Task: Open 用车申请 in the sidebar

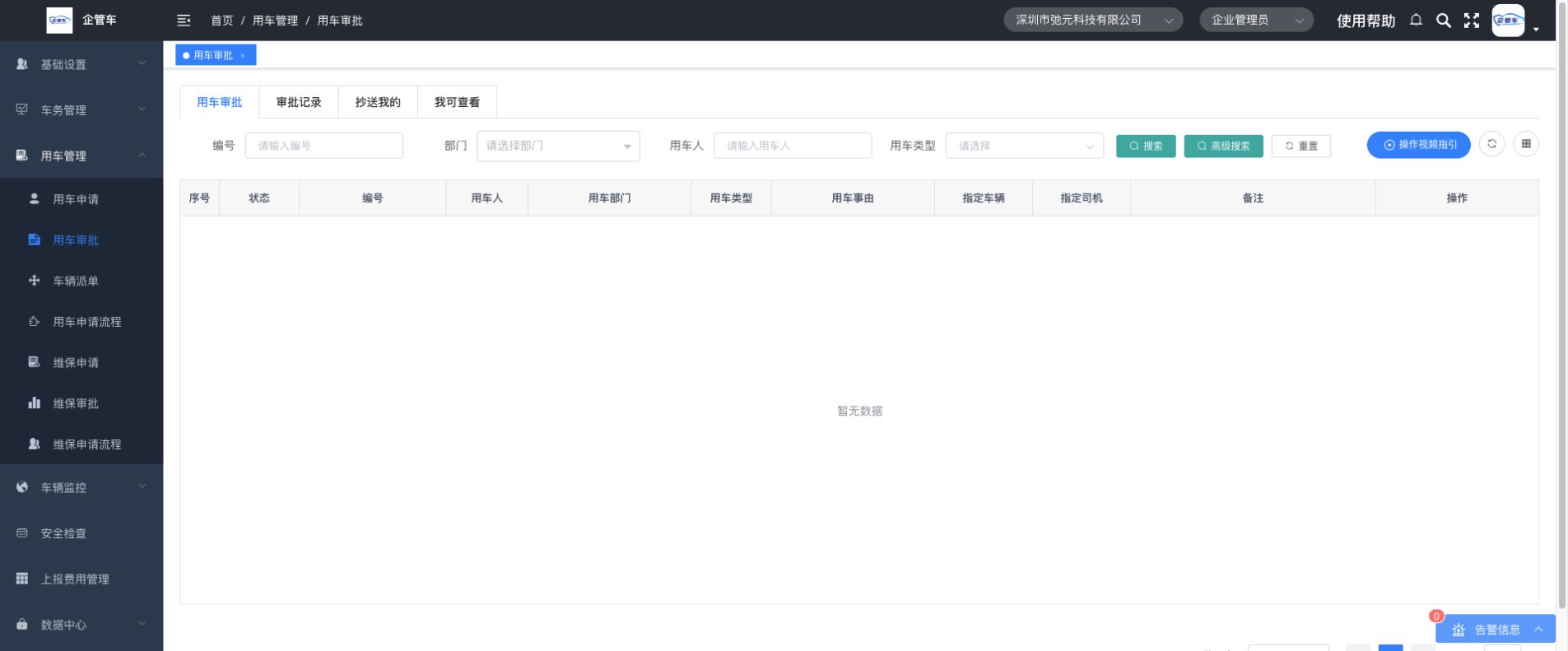Action: 81,199
